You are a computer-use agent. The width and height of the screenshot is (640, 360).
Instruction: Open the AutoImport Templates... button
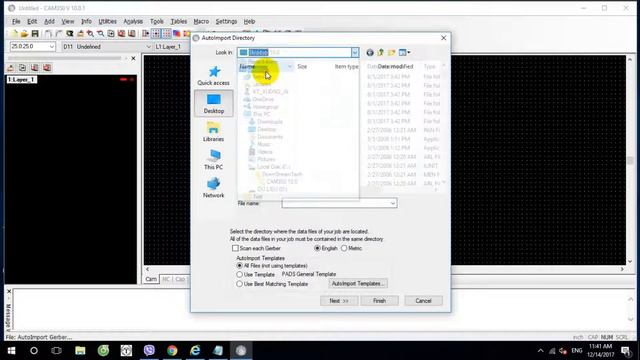click(x=358, y=283)
